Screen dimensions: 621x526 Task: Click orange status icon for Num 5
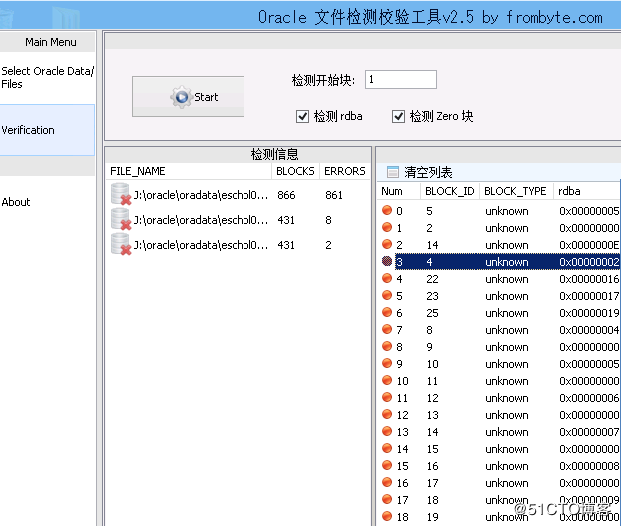pyautogui.click(x=387, y=295)
